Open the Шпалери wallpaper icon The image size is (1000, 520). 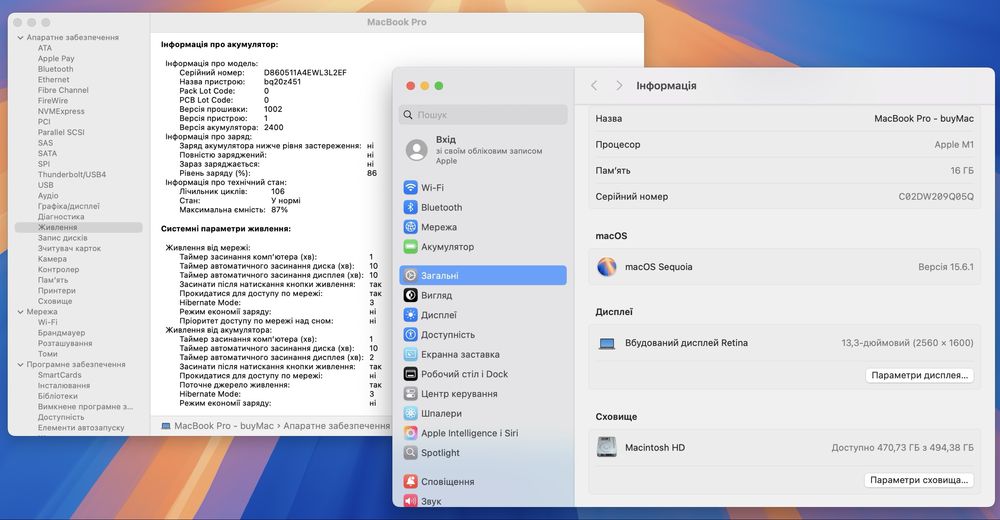tap(411, 413)
